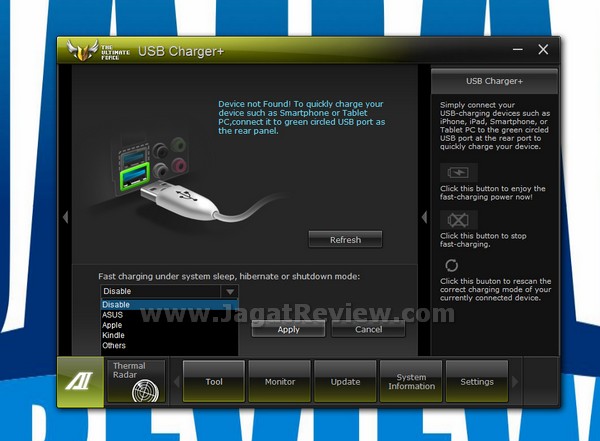Select Others in the dropdown list

pyautogui.click(x=169, y=345)
